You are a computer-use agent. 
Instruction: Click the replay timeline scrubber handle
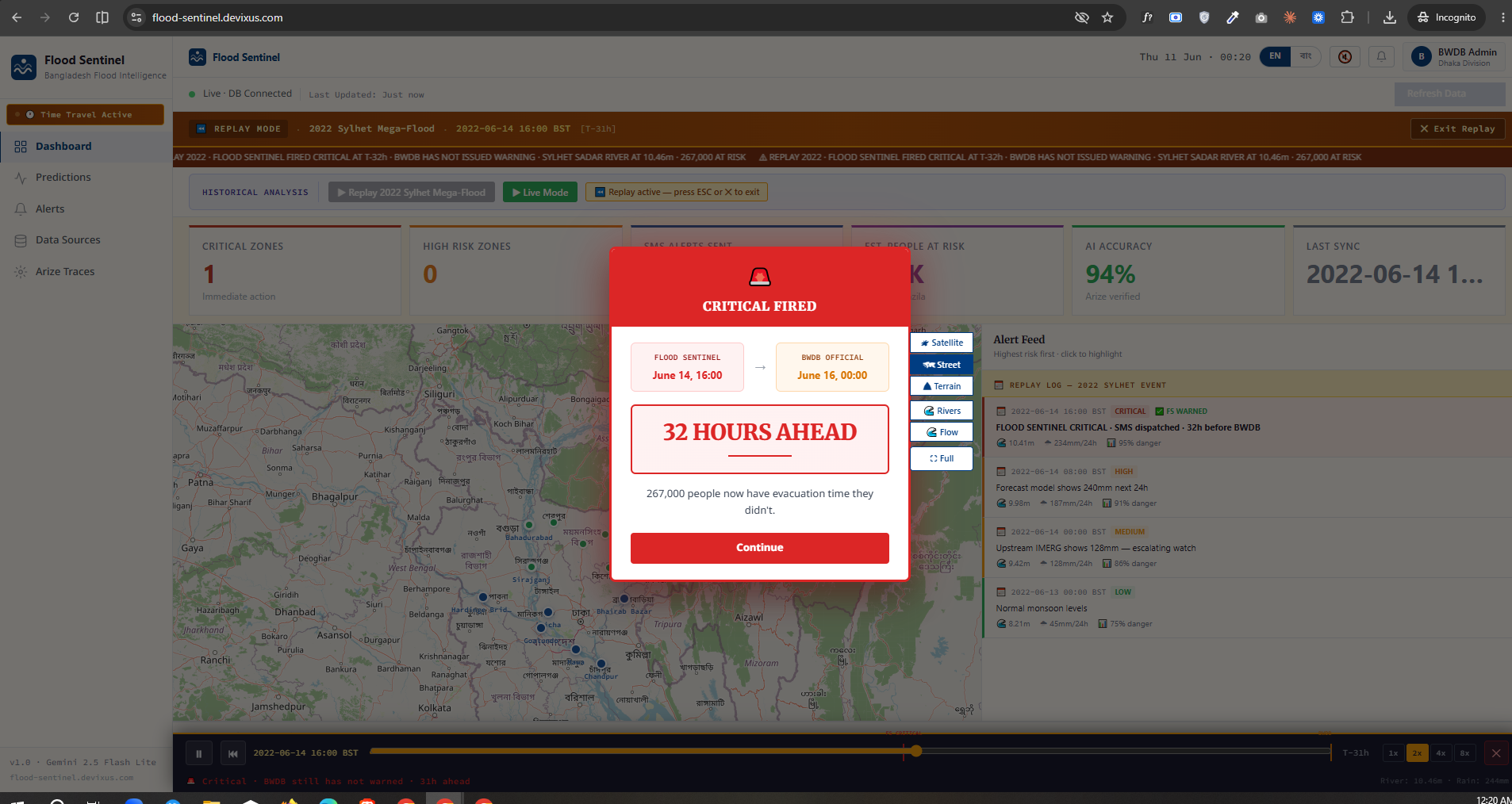916,751
